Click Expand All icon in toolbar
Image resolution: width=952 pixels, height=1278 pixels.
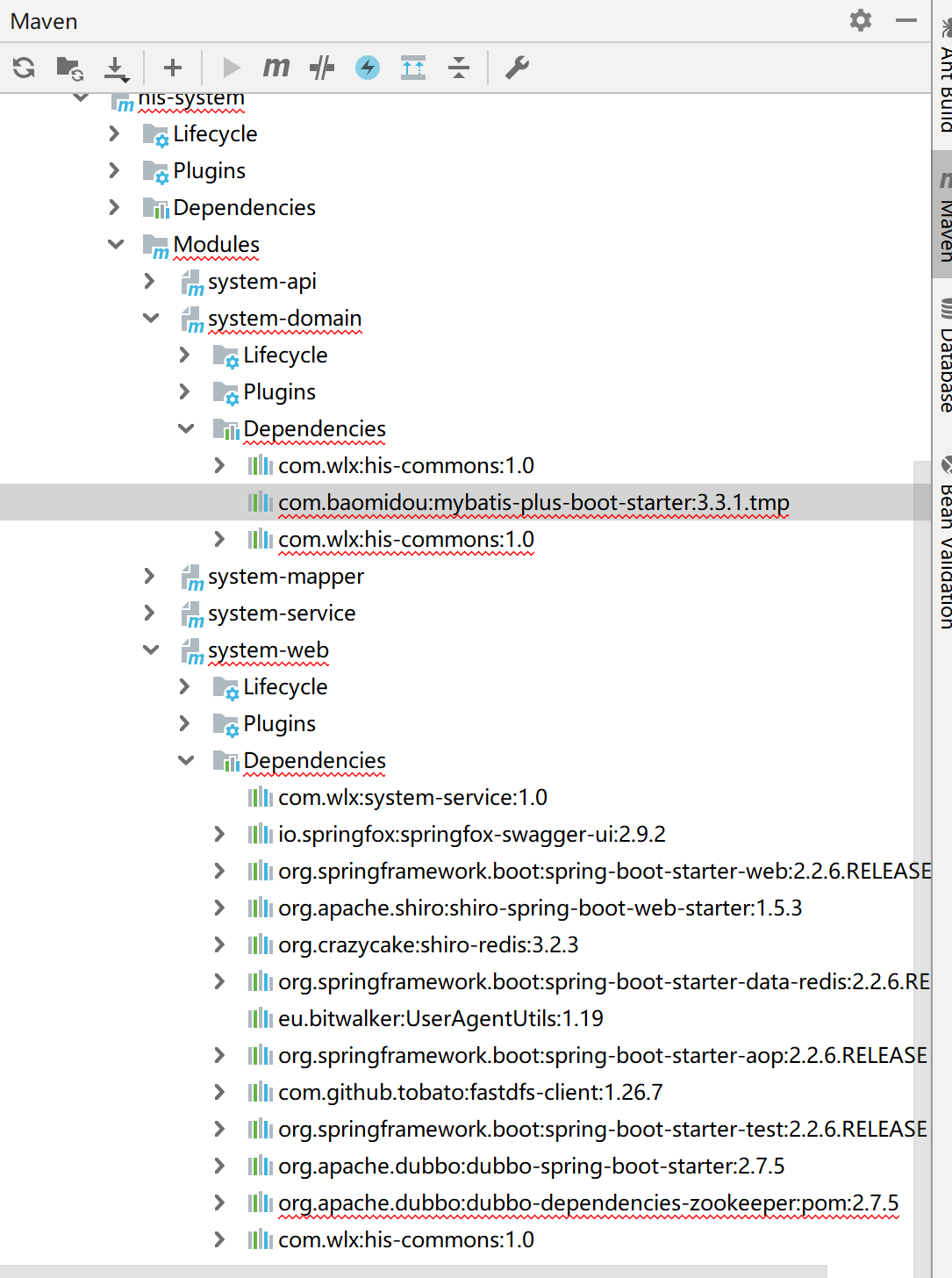(413, 68)
